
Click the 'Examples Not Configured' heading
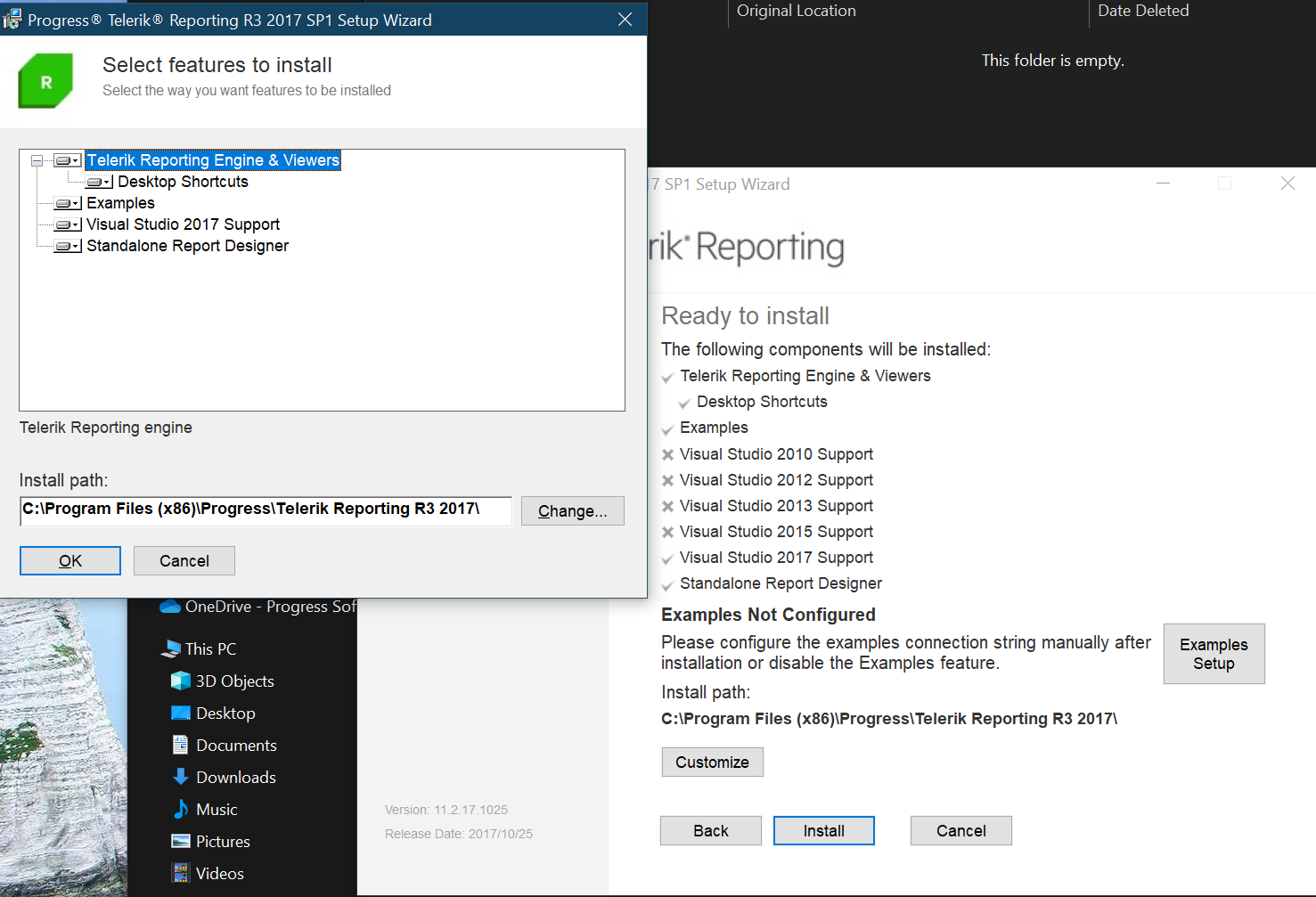point(768,615)
